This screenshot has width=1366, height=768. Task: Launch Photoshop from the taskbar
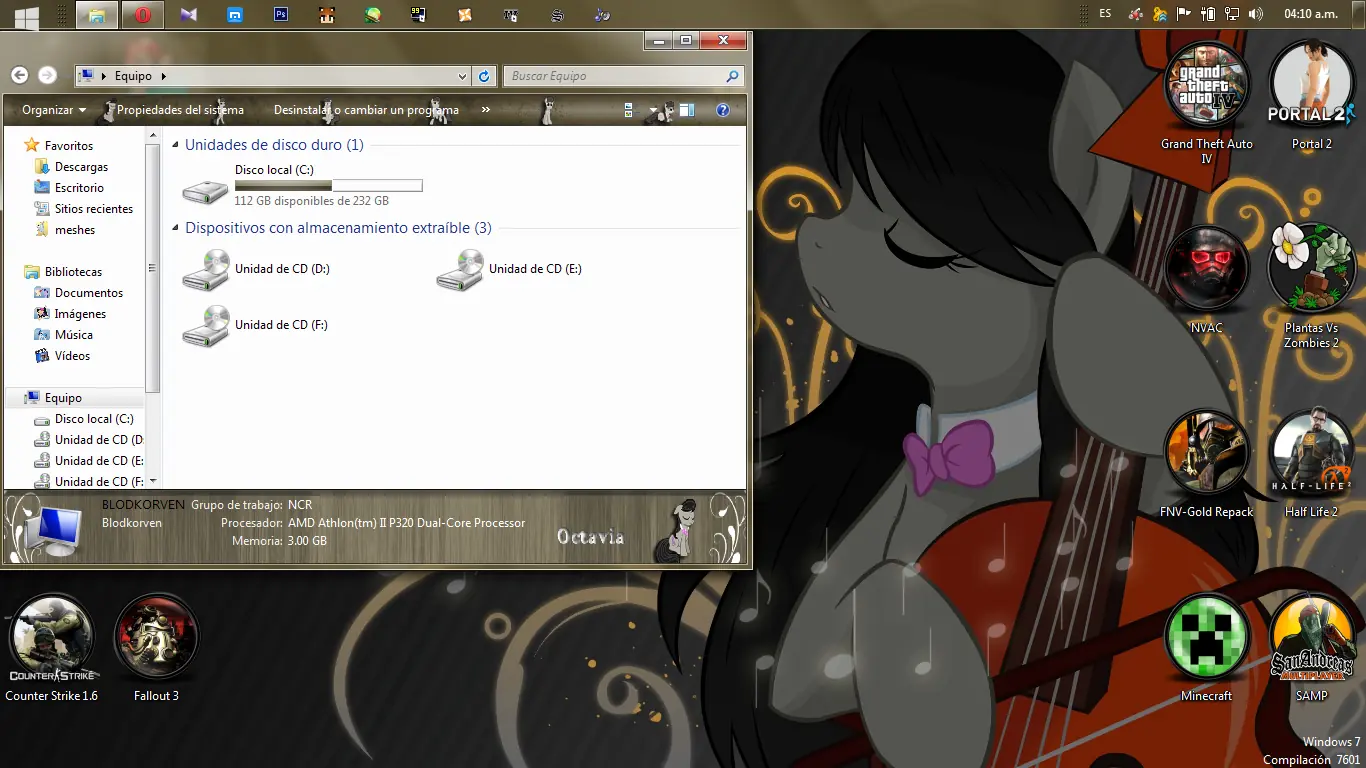pos(281,15)
